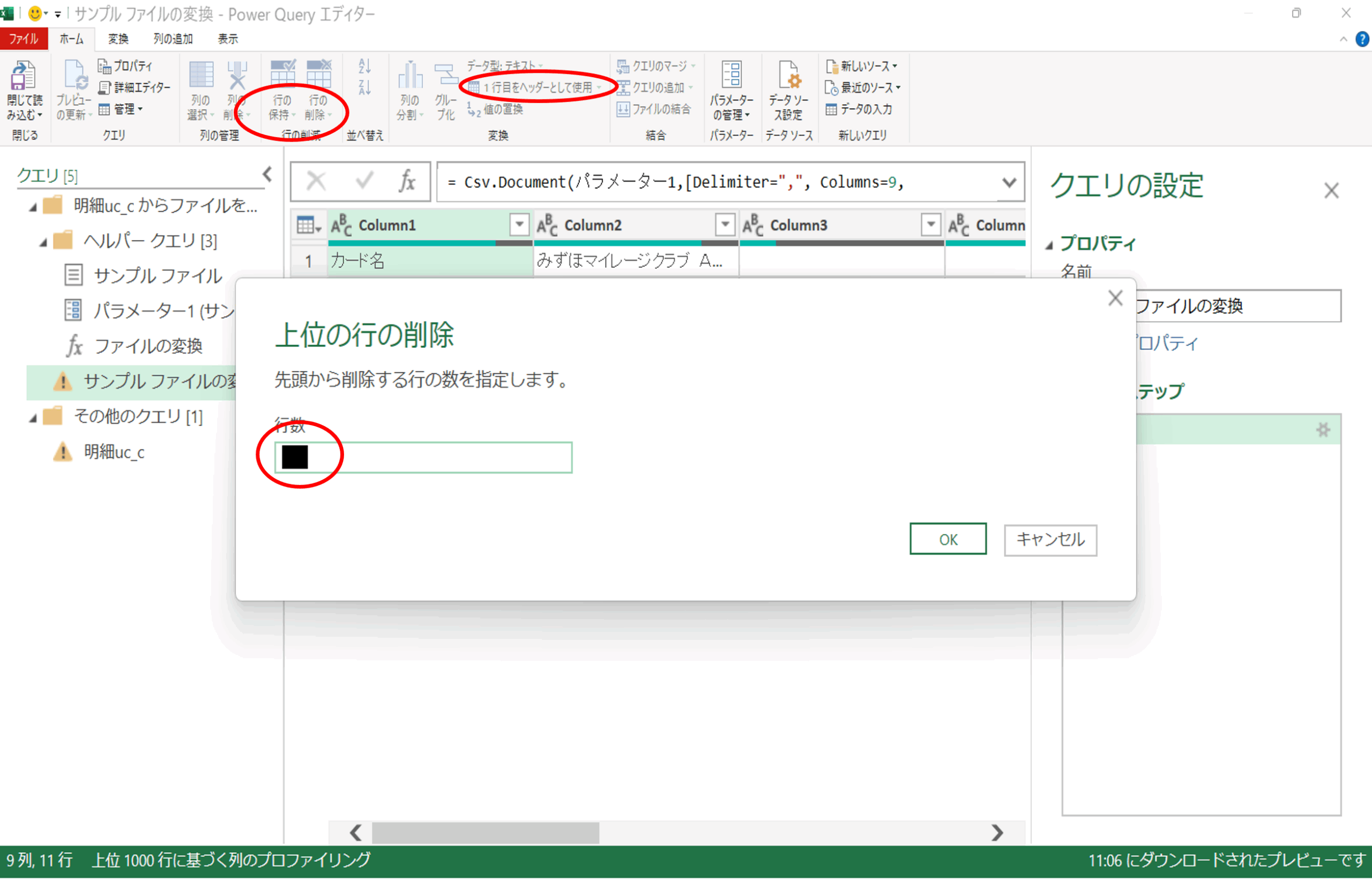Switch to the Add Column (列の追加) tab

point(173,39)
